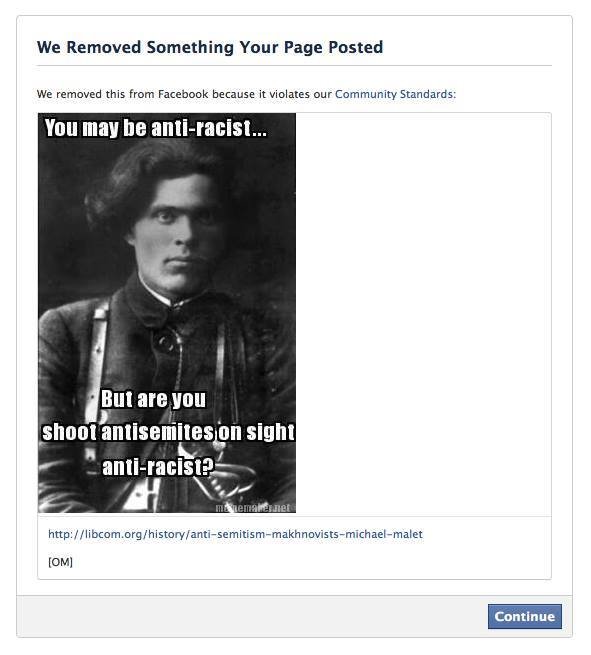Screen dimensions: 591x655
Task: Click the coat button on the man's chest
Action: point(166,342)
